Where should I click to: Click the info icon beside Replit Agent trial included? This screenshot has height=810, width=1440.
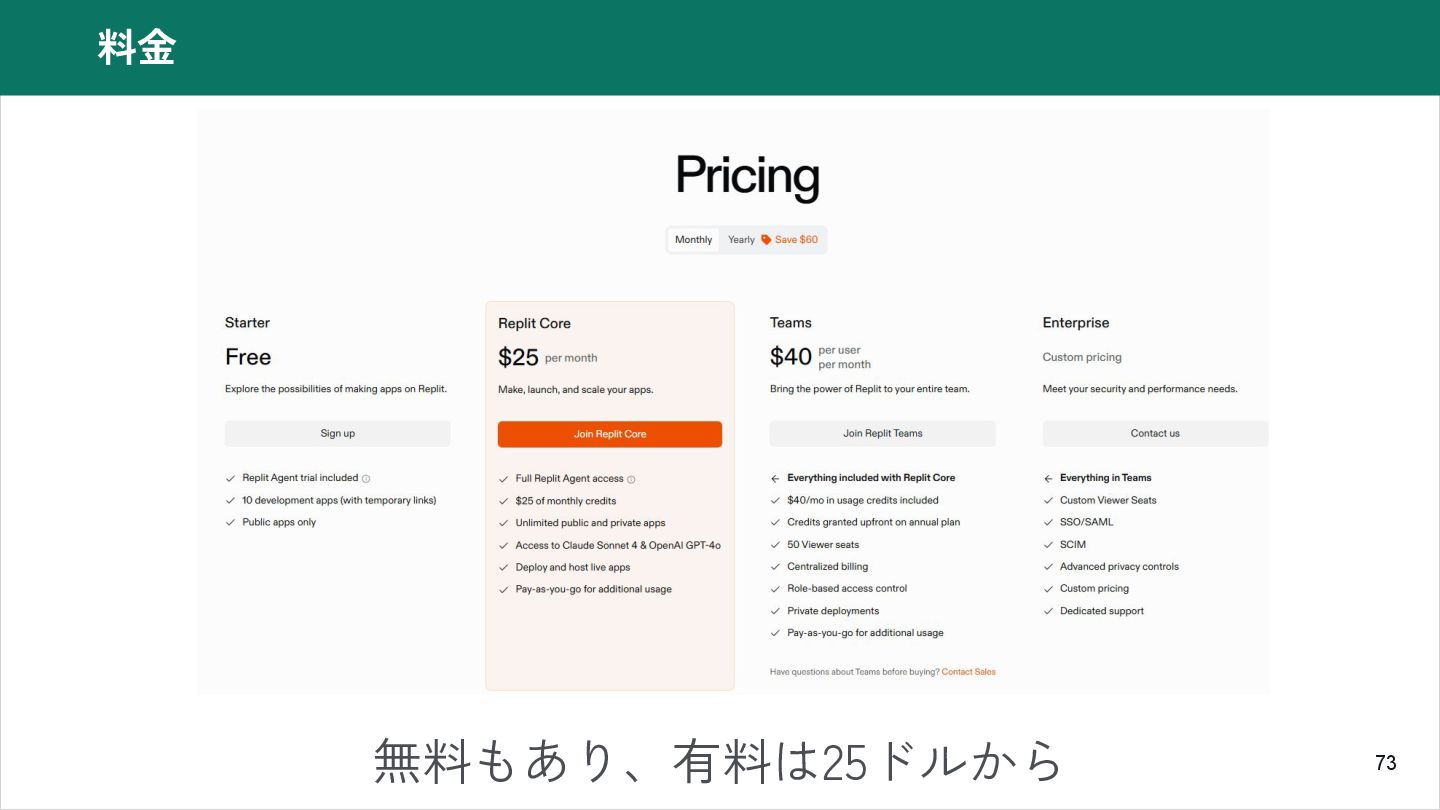pyautogui.click(x=366, y=479)
